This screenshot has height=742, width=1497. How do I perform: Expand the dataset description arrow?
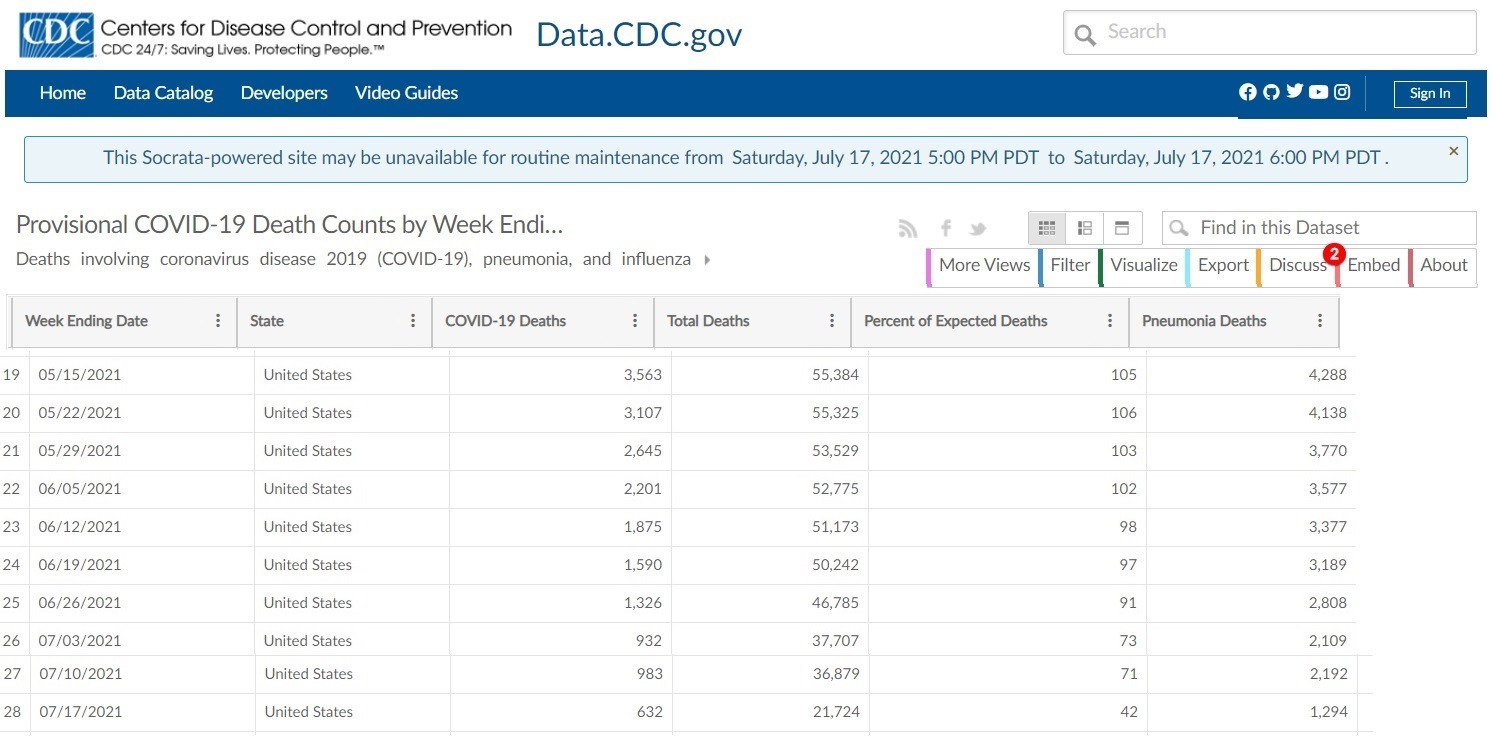[707, 260]
